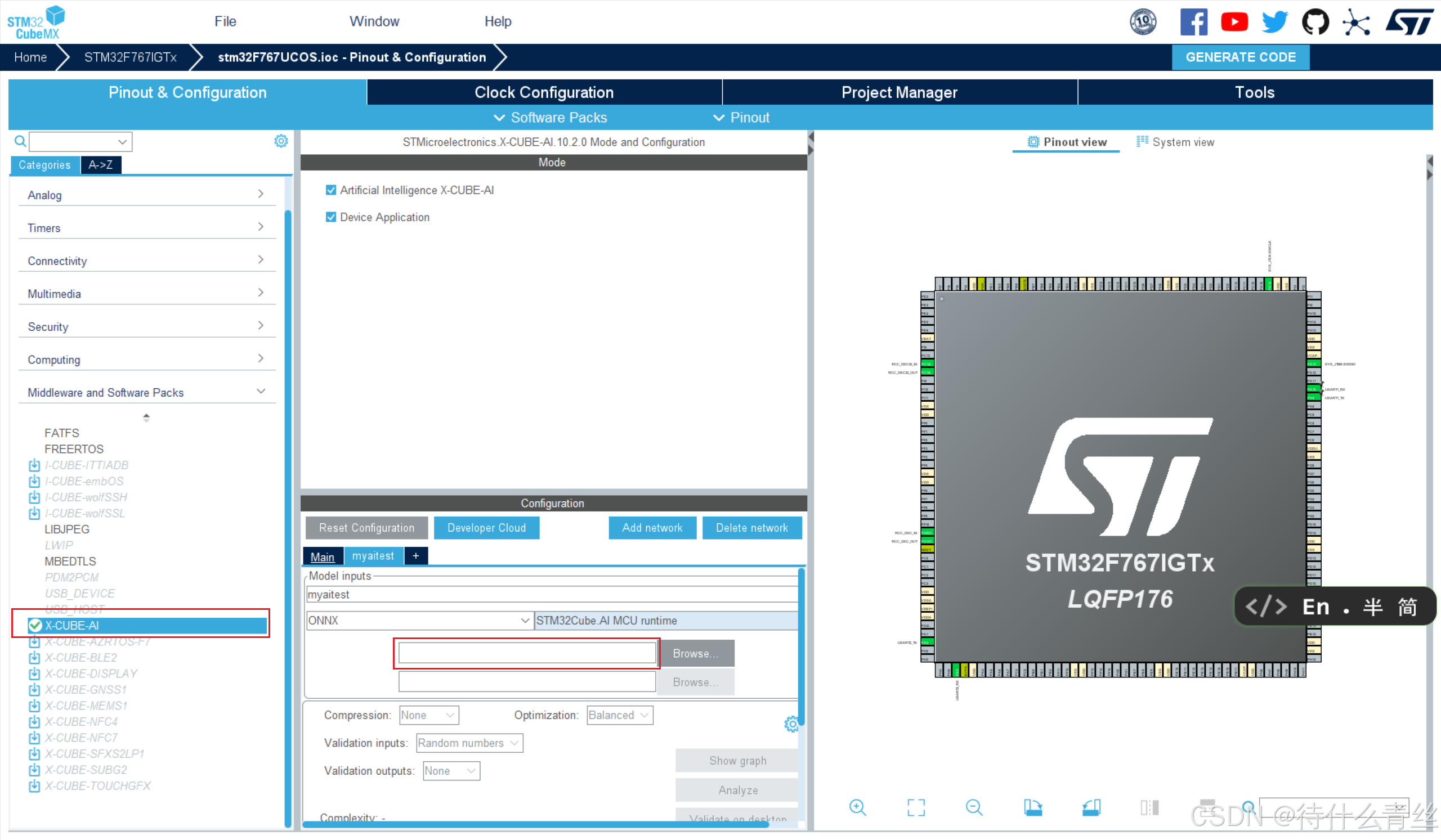Switch to System view
The width and height of the screenshot is (1441, 840).
point(1176,142)
